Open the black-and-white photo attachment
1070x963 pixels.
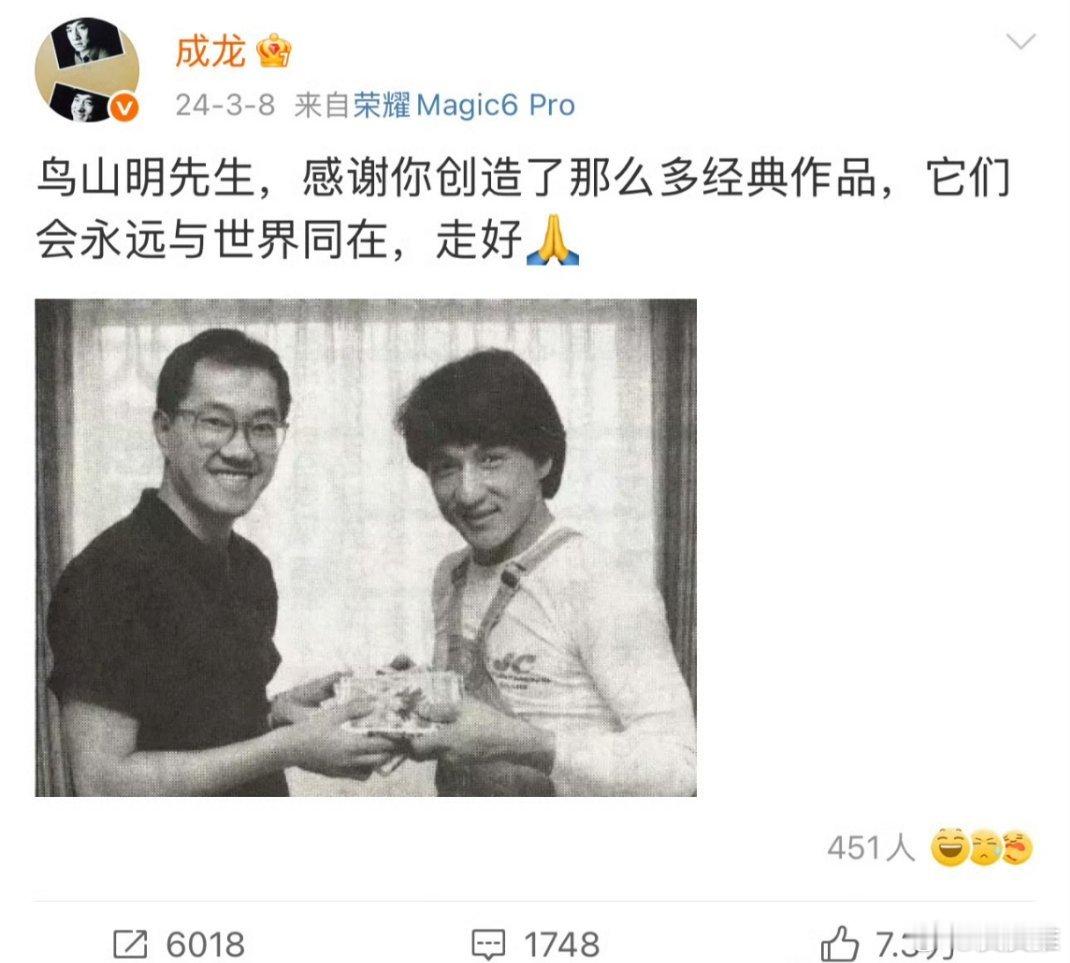(x=366, y=547)
